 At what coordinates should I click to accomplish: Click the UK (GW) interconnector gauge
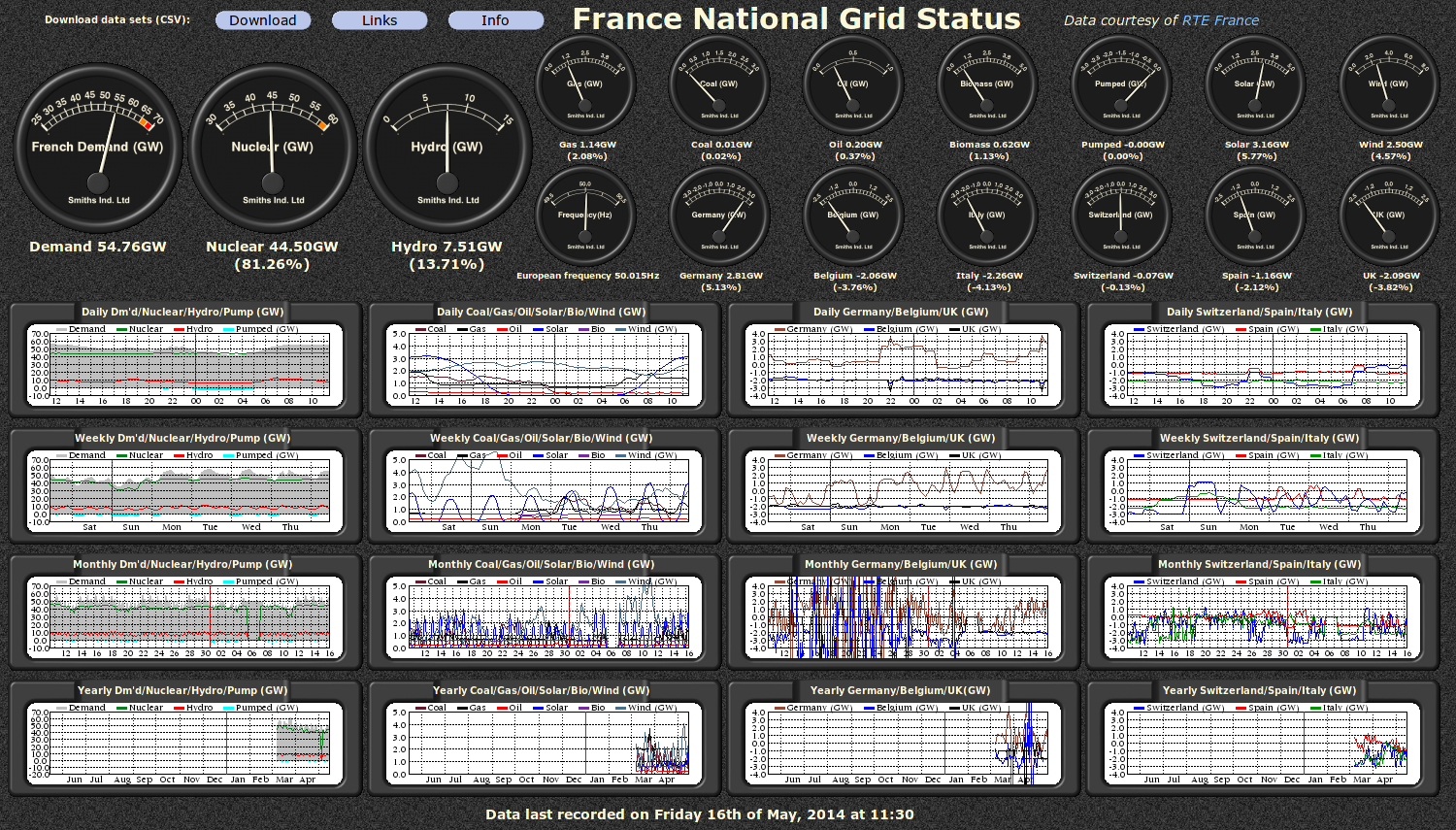click(1389, 216)
